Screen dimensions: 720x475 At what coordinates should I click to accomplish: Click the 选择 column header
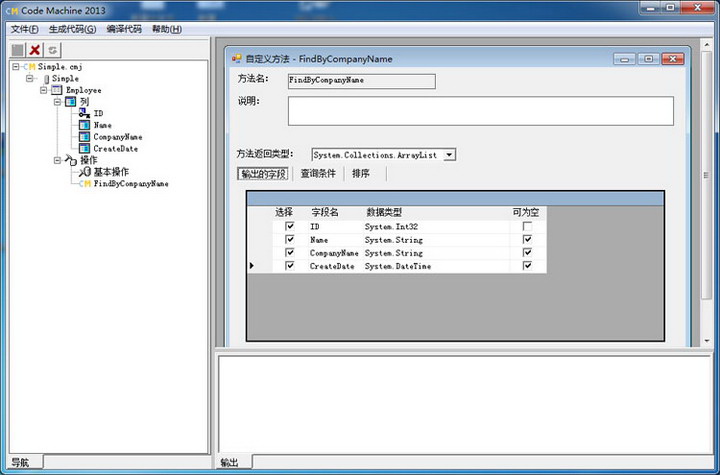284,212
